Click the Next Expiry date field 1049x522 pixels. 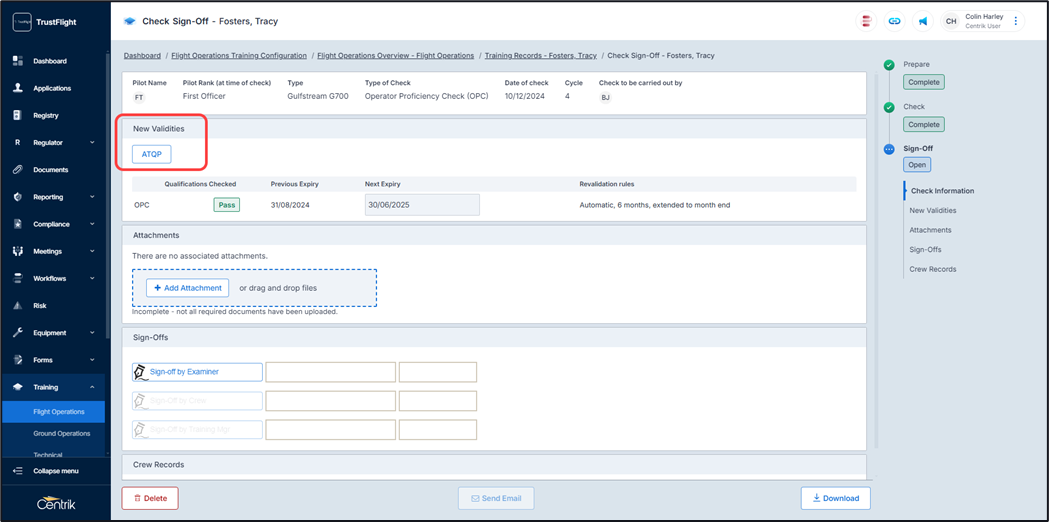click(x=422, y=205)
